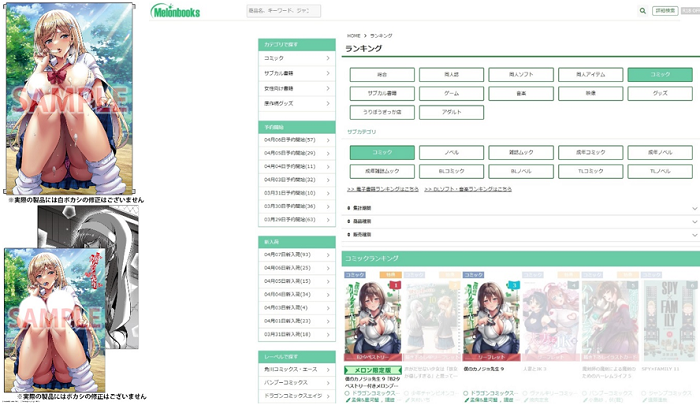Screen dimensions: 700x405
Task: Click chevron beside 04月04日予約開始(11)
Action: 328,167
